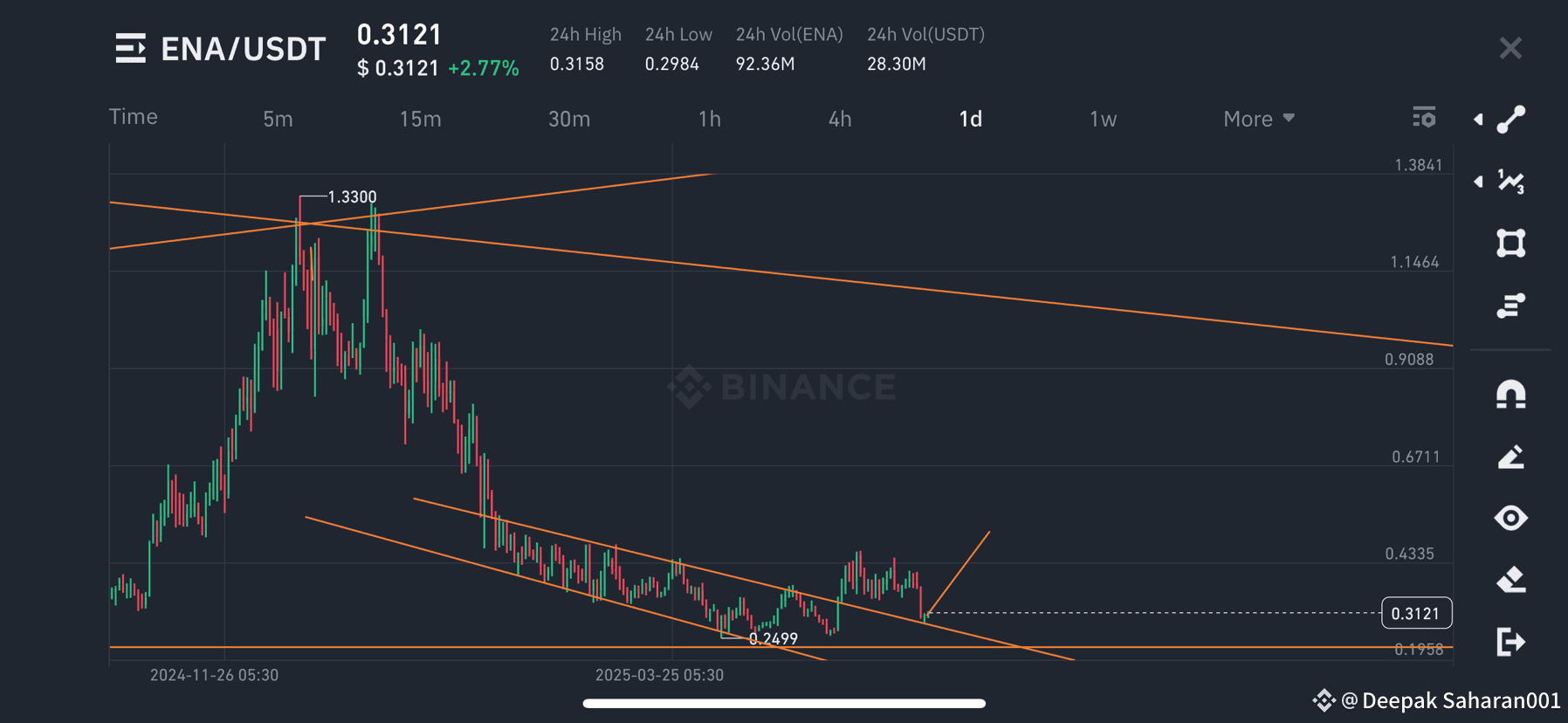Screen dimensions: 1568x723
Task: Expand the pattern tools submenu arrow
Action: [x=1478, y=182]
